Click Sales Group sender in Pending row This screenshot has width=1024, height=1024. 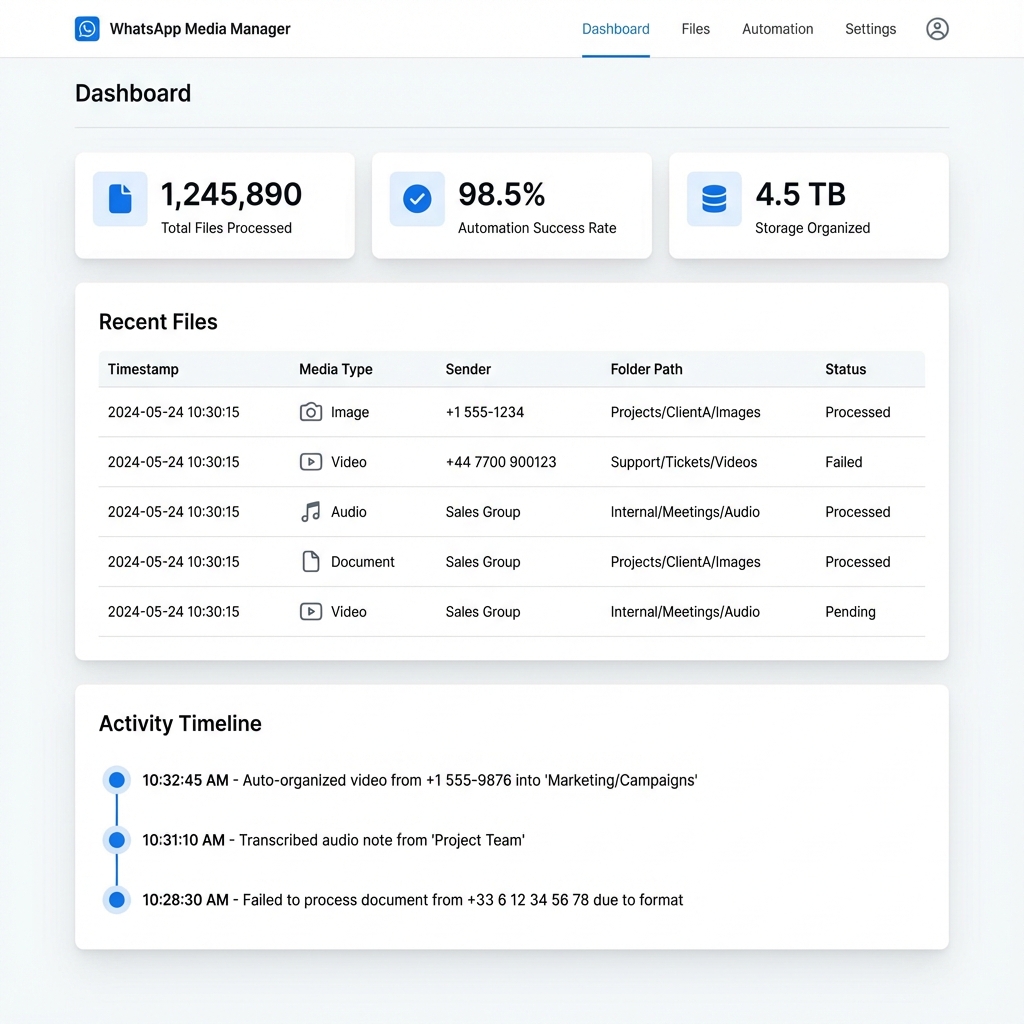[483, 612]
